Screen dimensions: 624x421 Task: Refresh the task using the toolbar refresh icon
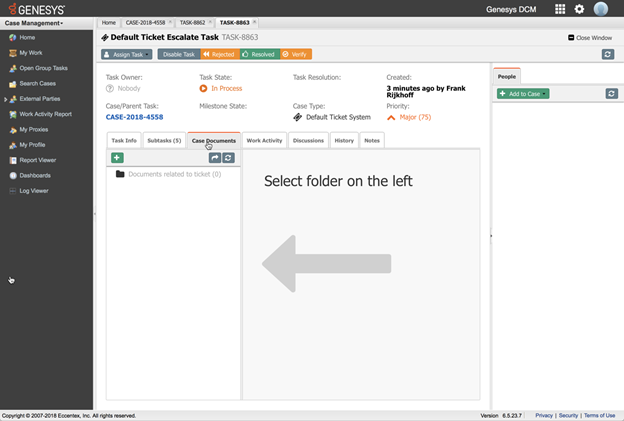click(x=607, y=54)
